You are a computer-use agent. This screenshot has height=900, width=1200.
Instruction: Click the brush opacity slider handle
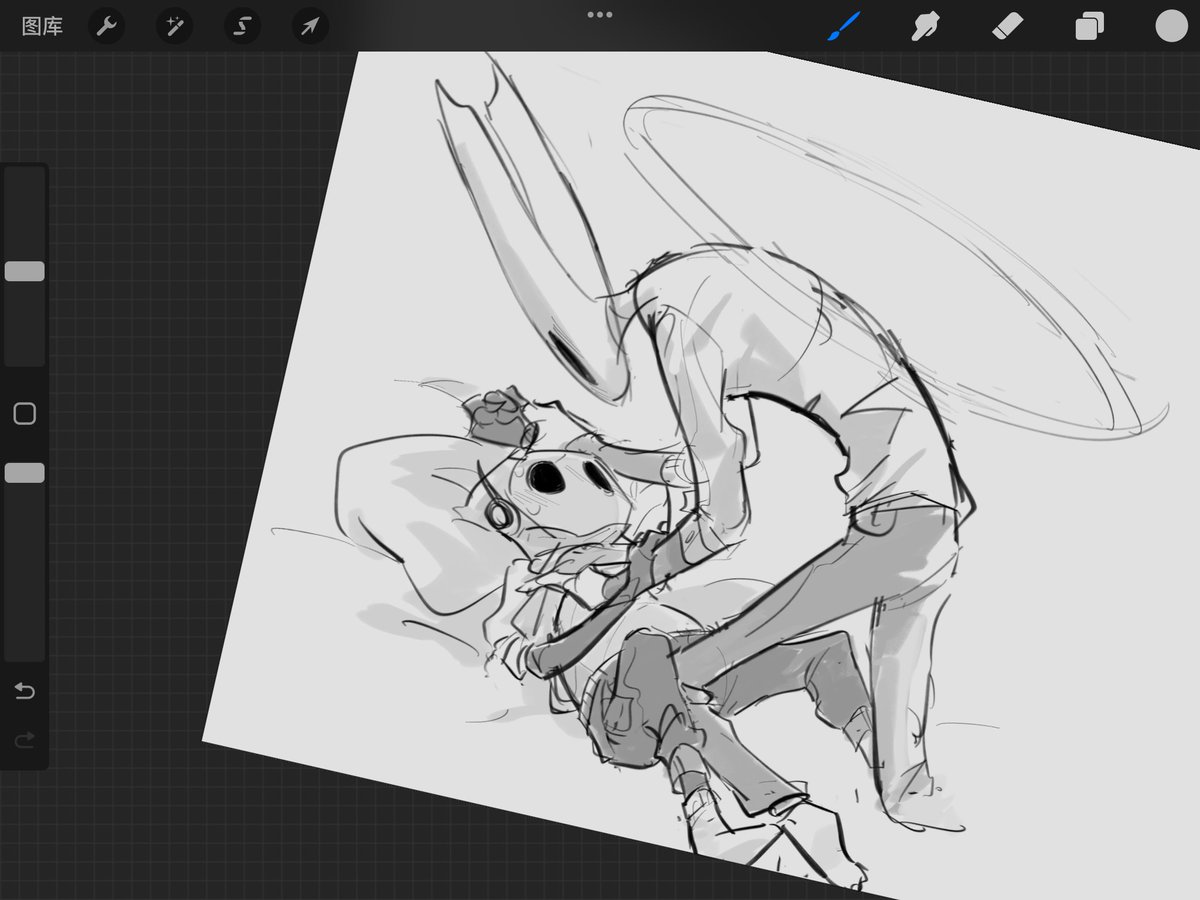[25, 473]
